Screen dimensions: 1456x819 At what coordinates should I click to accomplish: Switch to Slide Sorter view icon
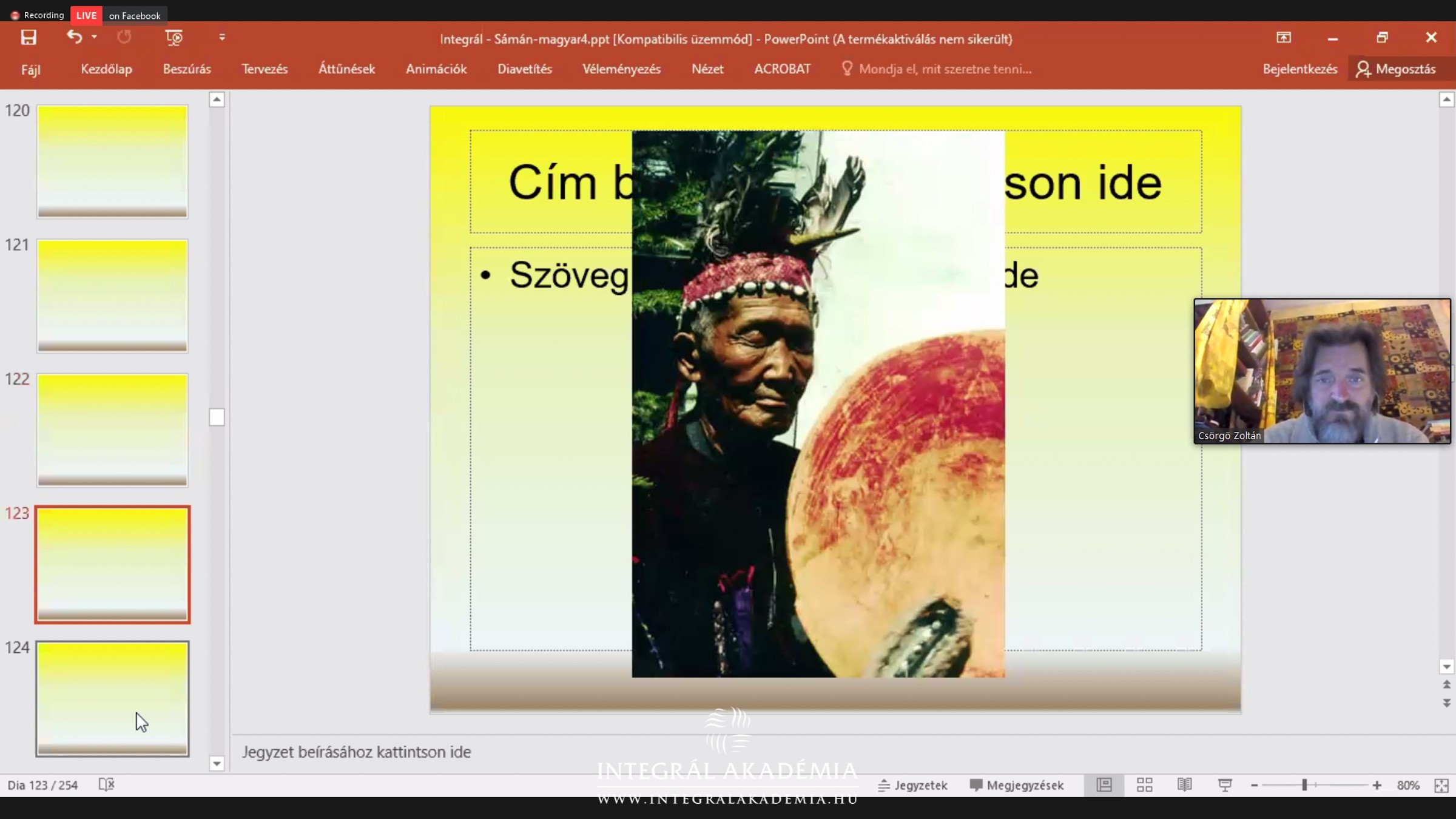coord(1144,785)
